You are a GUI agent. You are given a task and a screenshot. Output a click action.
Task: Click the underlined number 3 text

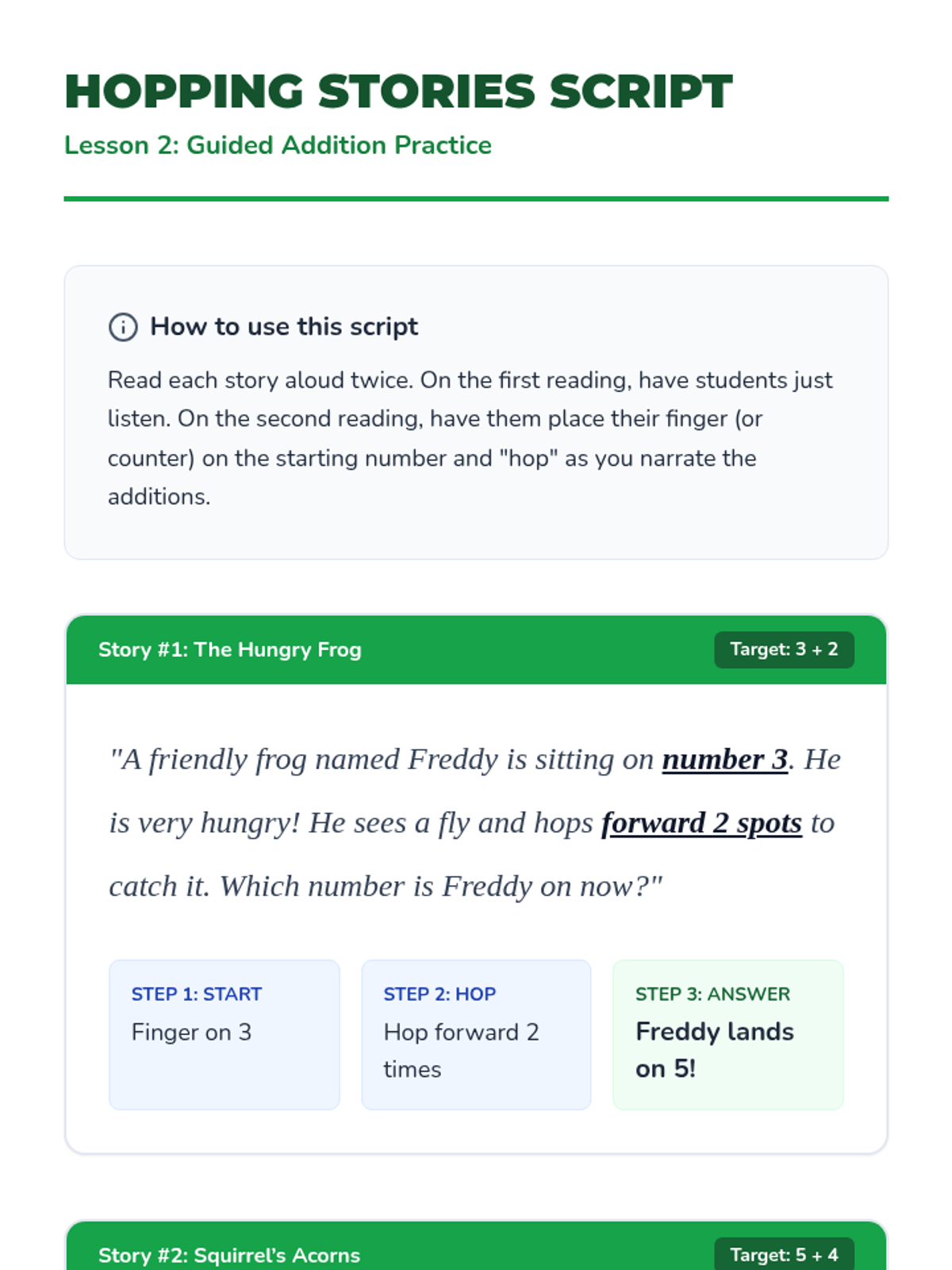click(724, 760)
